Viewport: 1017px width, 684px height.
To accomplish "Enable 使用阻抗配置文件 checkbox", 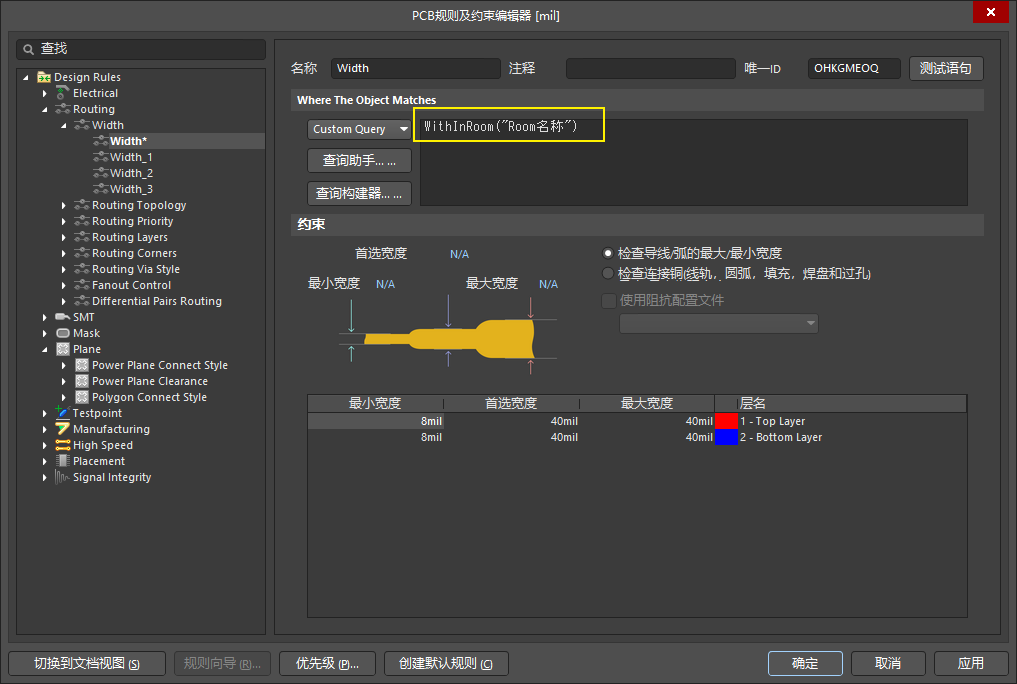I will coord(608,300).
